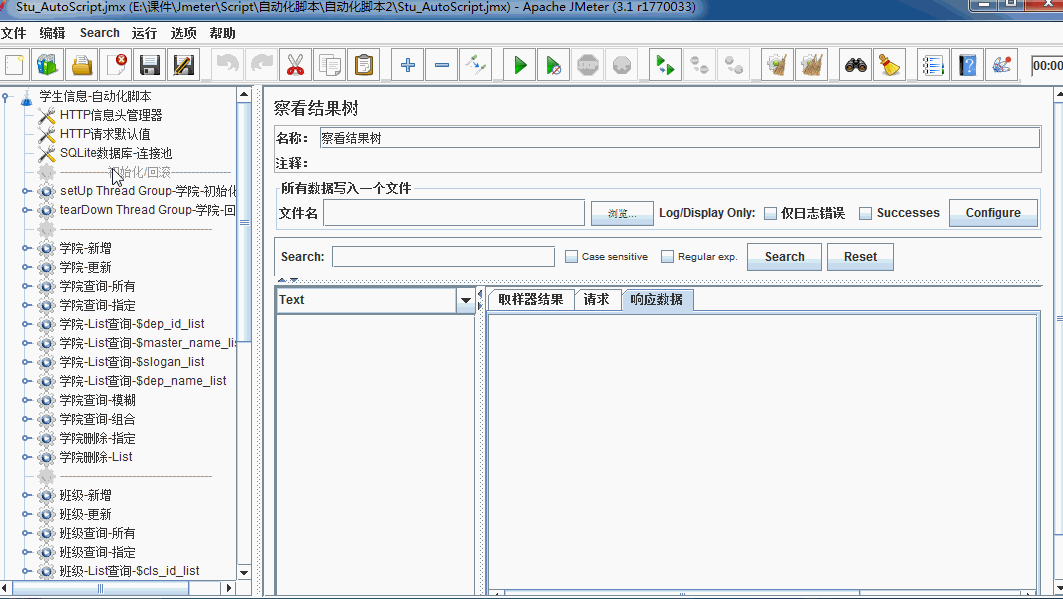The image size is (1063, 599).
Task: Click tree panel scroll-down arrow
Action: [244, 573]
